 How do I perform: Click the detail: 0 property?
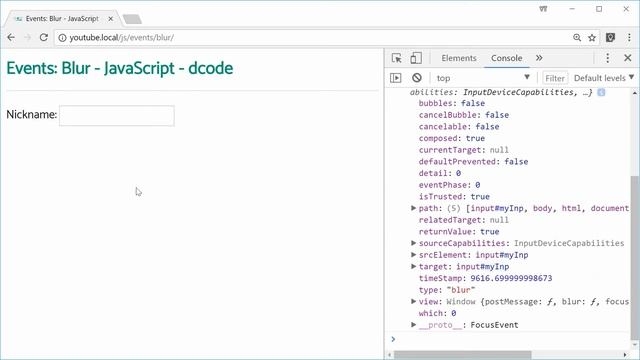[x=440, y=173]
